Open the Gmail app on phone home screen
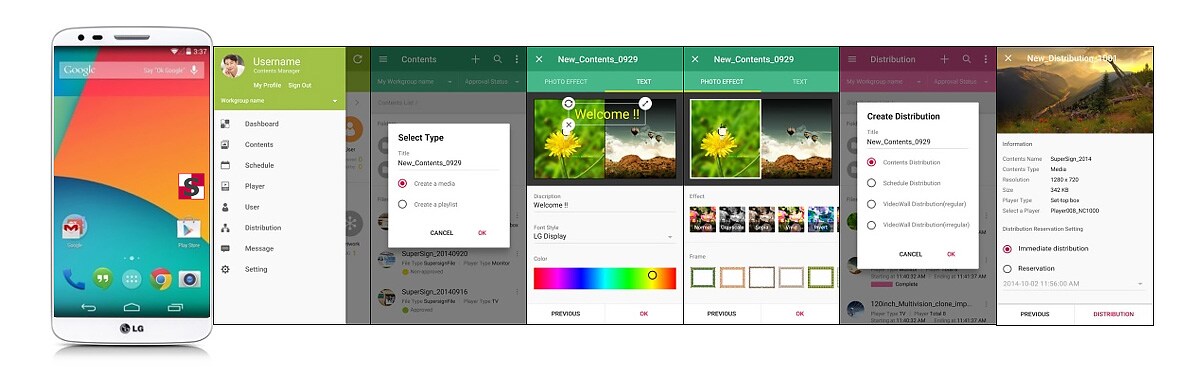The image size is (1200, 380). click(x=74, y=228)
